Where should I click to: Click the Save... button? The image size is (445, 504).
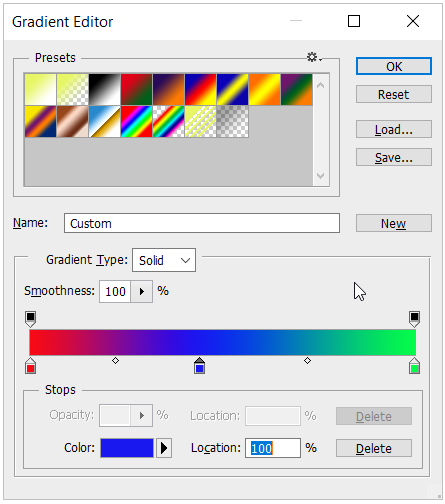(394, 157)
